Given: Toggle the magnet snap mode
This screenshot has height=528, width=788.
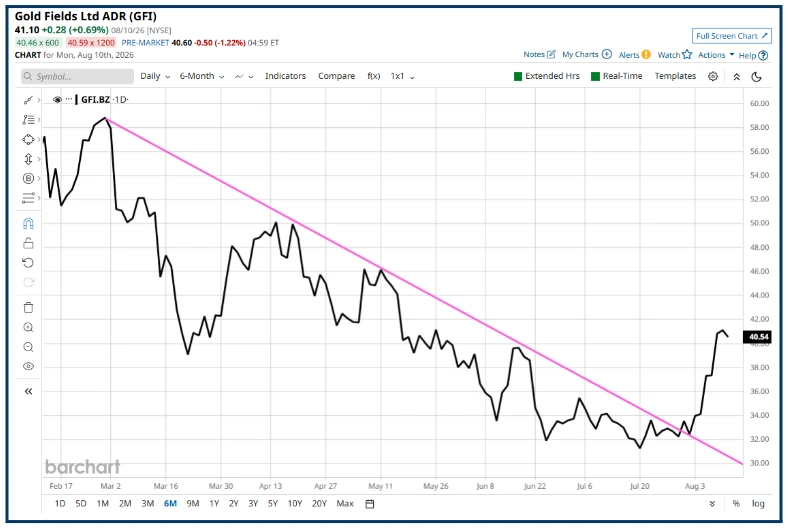Looking at the screenshot, I should pyautogui.click(x=28, y=224).
